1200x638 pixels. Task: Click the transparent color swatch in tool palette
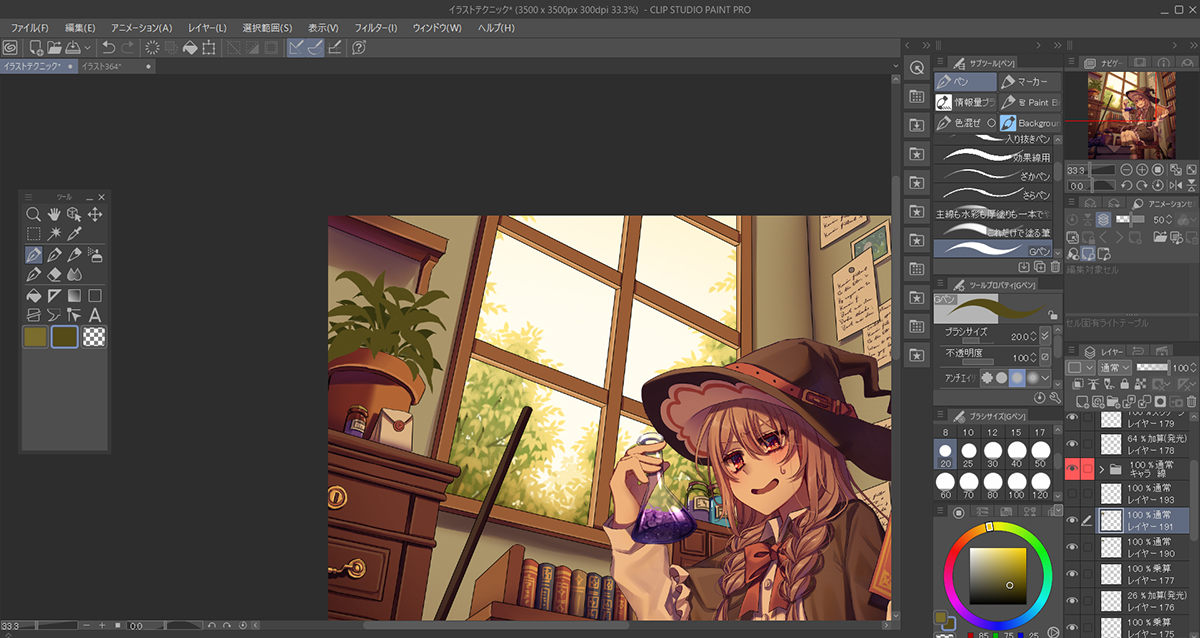[x=95, y=337]
